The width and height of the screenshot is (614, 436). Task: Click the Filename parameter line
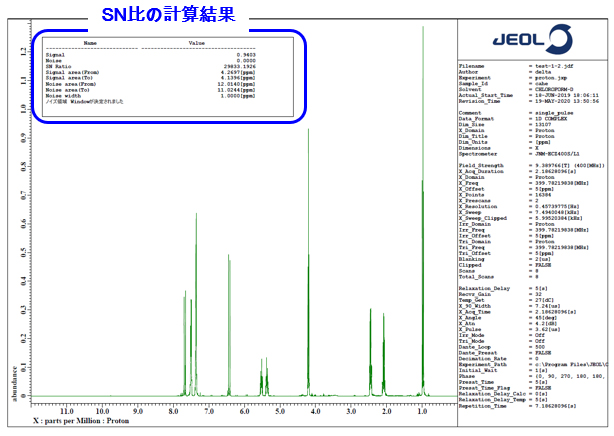[520, 67]
